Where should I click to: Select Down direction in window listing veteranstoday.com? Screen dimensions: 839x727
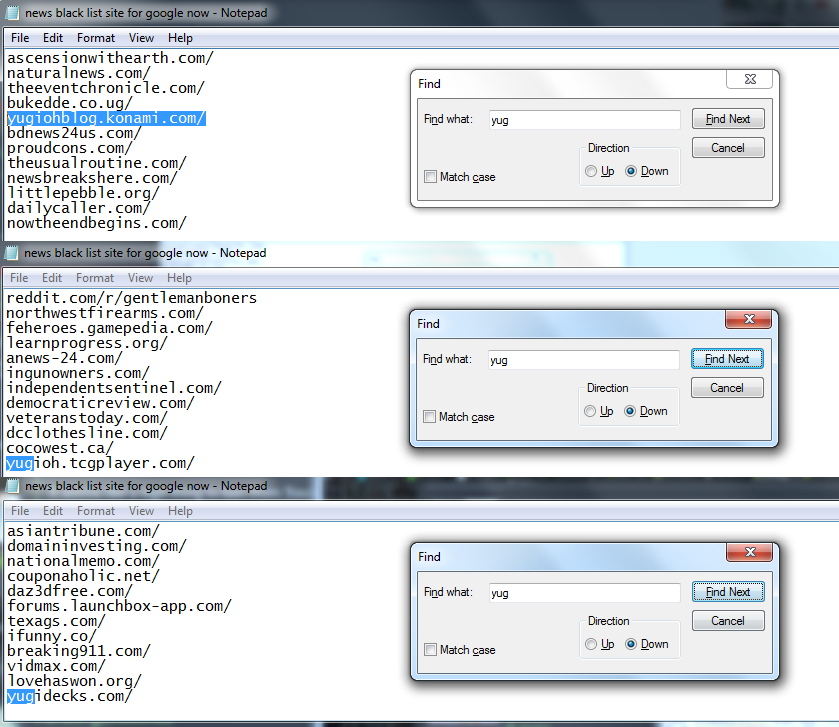630,411
